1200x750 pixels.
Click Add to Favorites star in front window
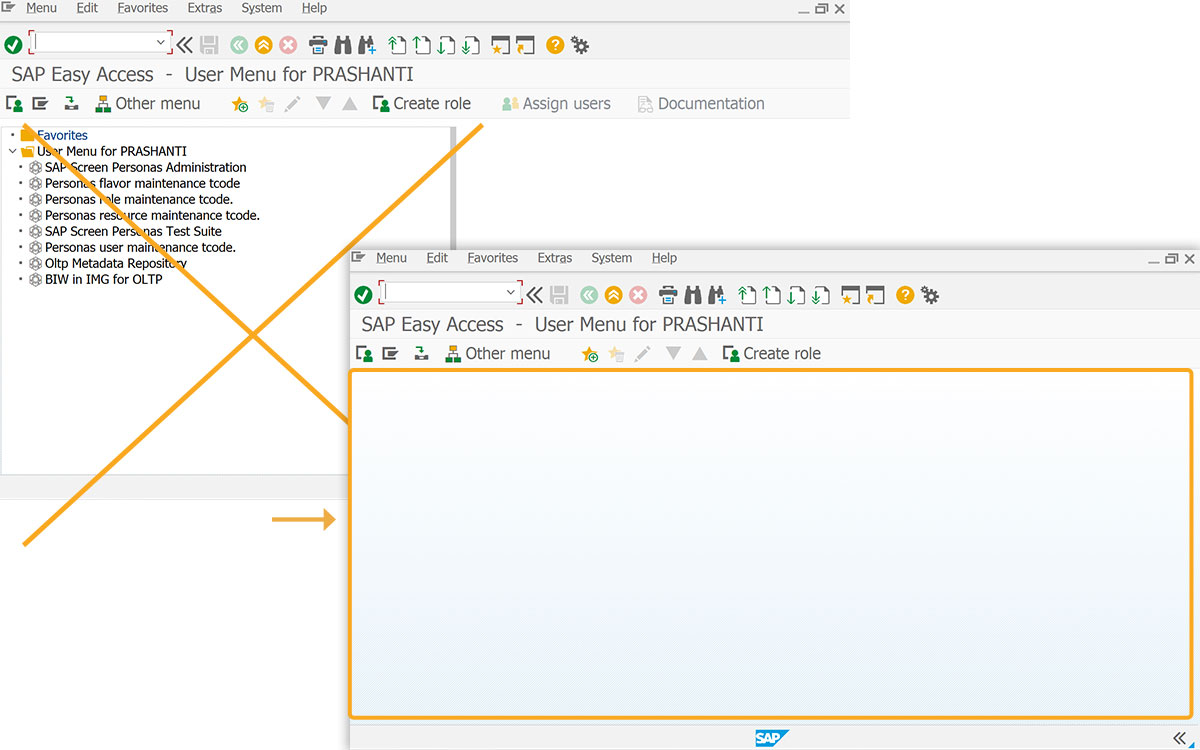tap(590, 354)
